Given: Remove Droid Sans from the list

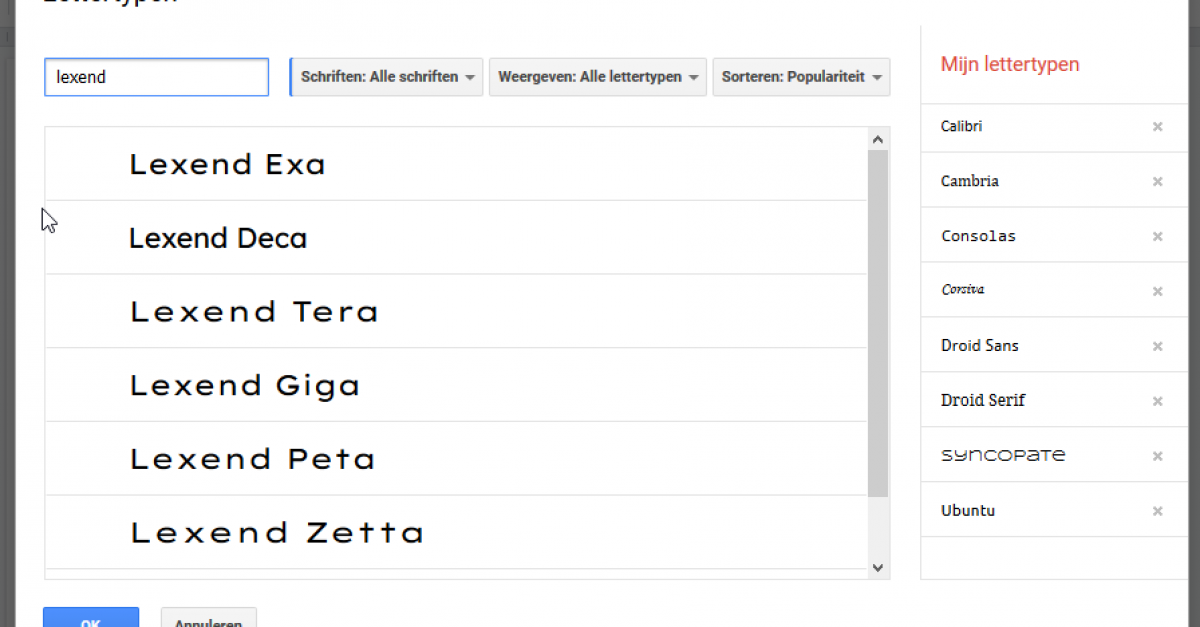Looking at the screenshot, I should click(1157, 347).
